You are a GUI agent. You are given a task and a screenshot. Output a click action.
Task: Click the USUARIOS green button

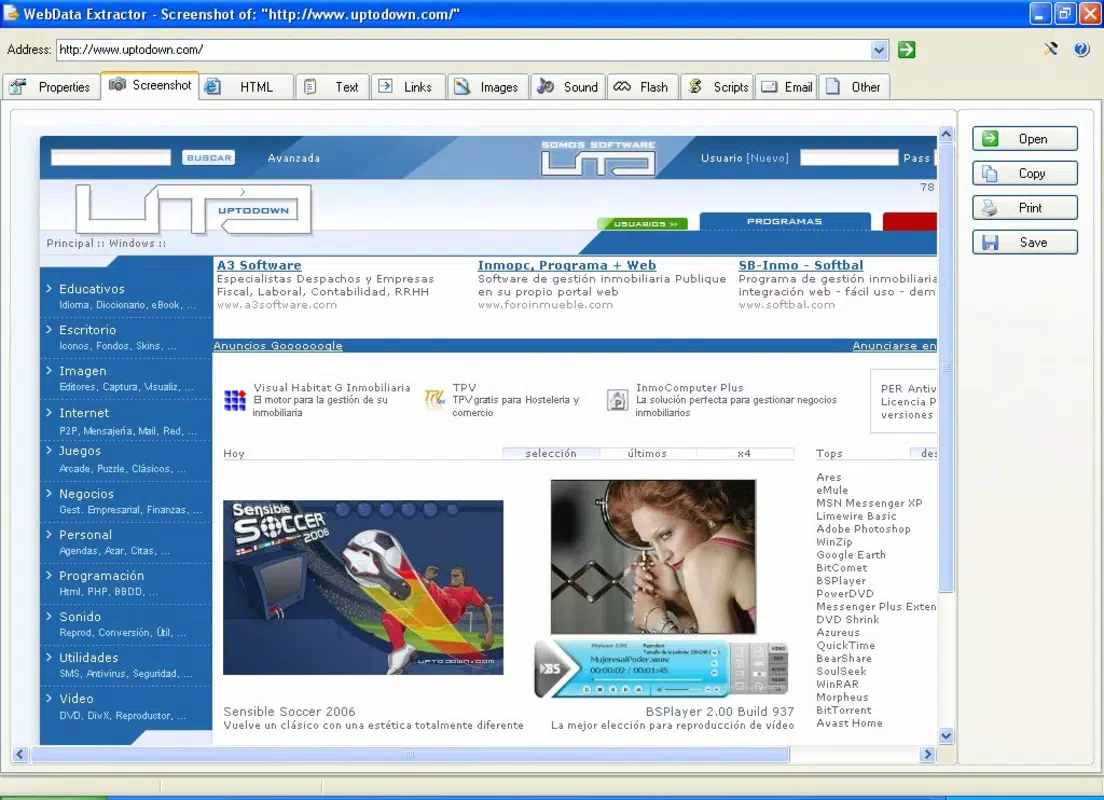point(642,224)
